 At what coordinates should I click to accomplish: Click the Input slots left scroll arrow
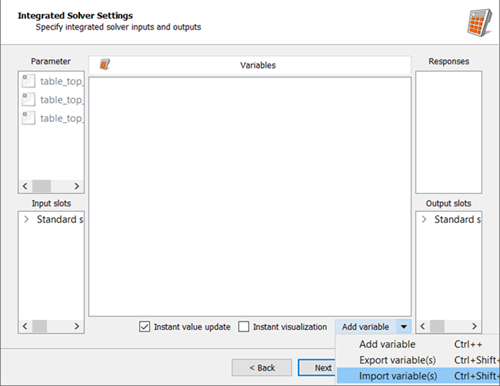pos(25,326)
